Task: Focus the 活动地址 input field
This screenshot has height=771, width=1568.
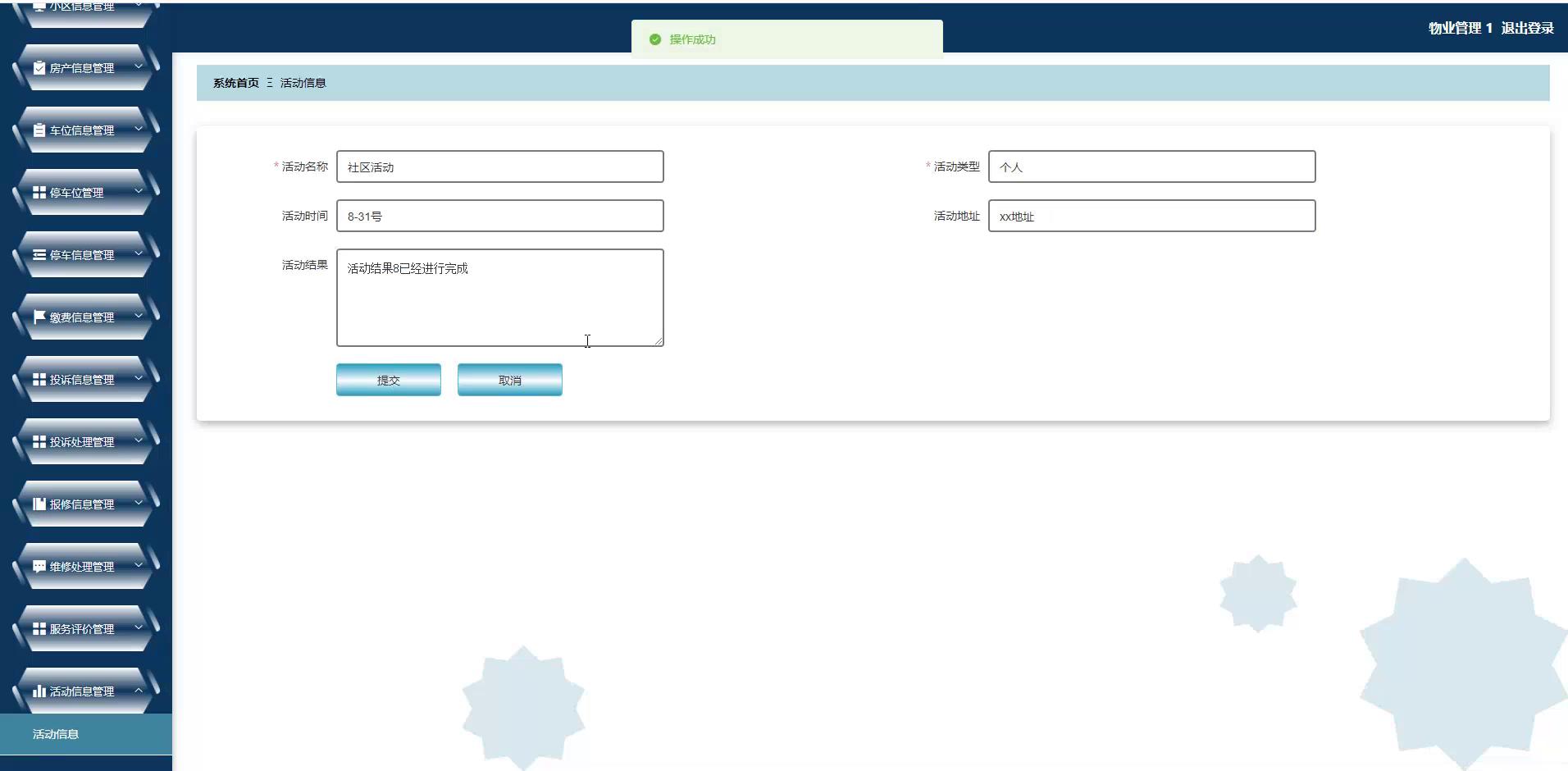Action: point(1152,216)
